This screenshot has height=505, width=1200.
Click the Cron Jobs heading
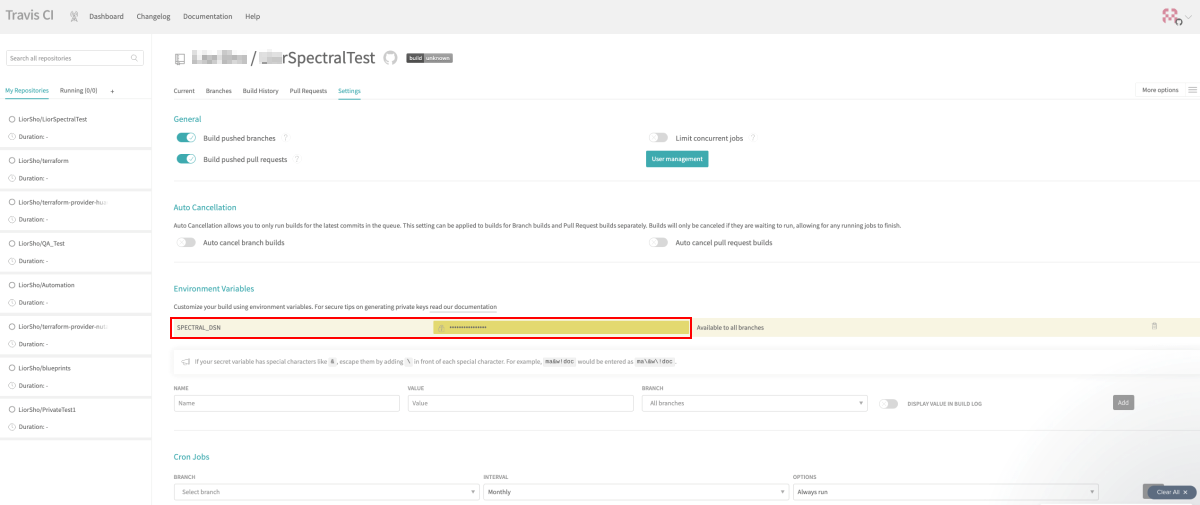point(192,457)
